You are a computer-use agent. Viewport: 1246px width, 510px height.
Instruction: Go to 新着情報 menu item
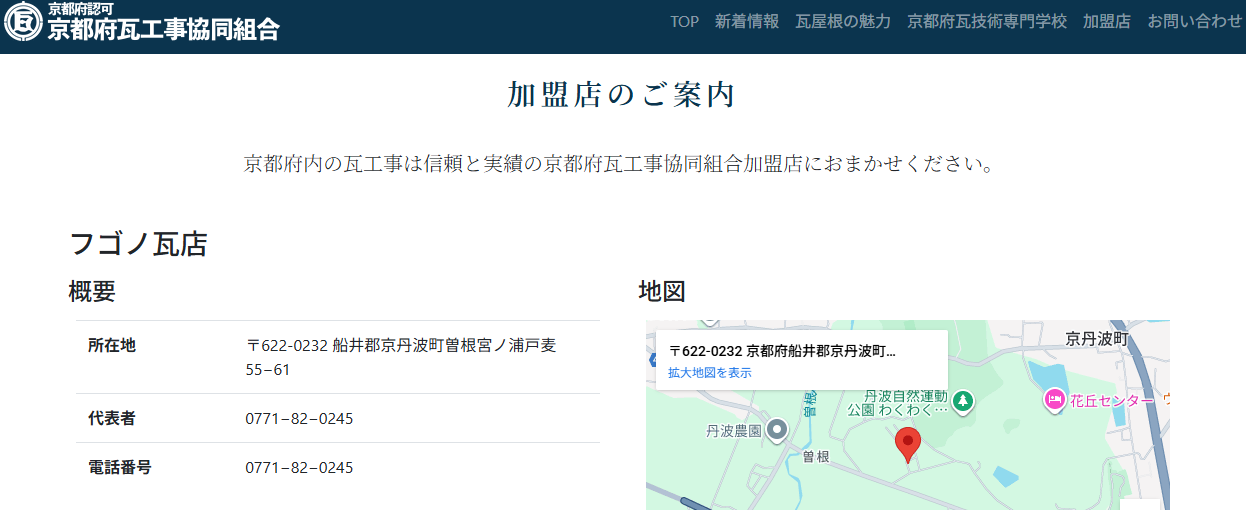click(x=747, y=22)
